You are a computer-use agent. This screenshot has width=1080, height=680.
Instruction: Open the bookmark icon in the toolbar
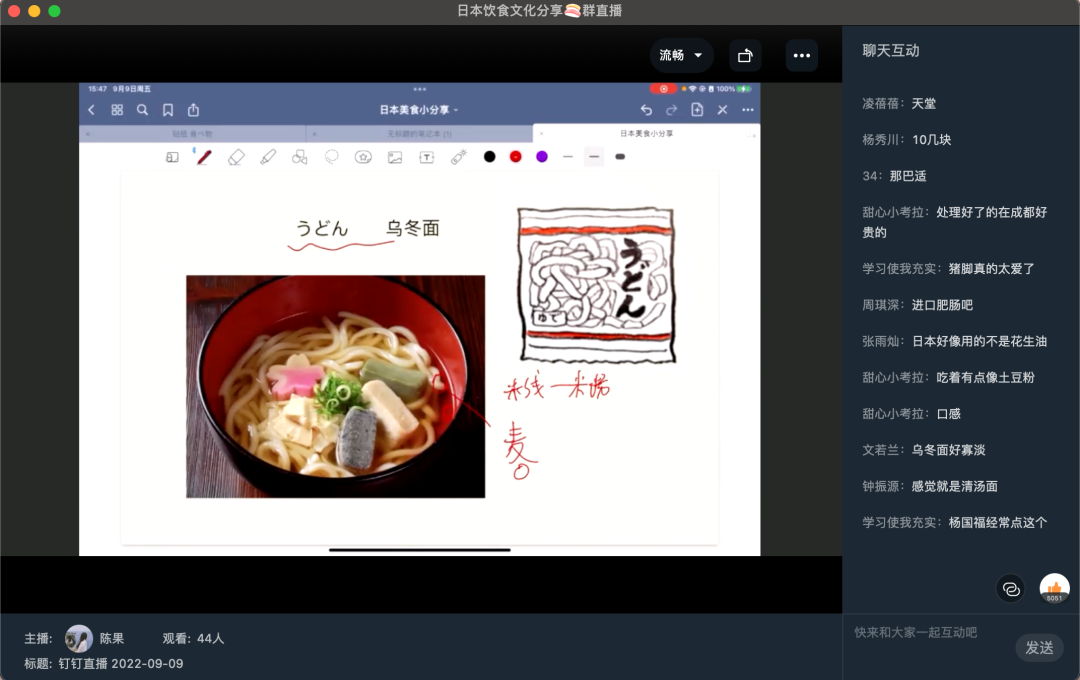(x=167, y=110)
